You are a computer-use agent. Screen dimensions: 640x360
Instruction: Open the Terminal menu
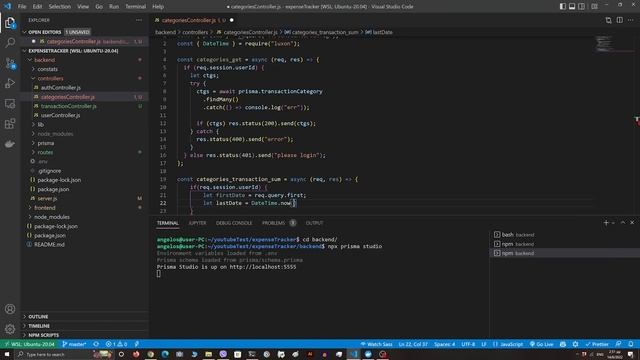point(136,7)
